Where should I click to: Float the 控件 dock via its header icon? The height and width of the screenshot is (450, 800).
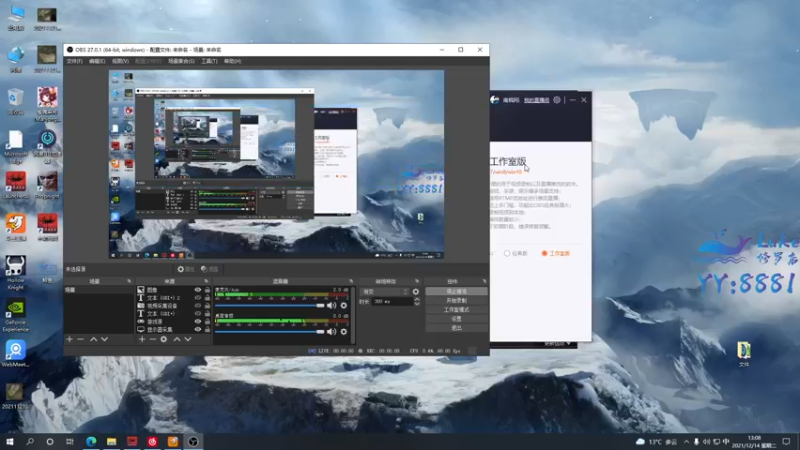(x=484, y=281)
